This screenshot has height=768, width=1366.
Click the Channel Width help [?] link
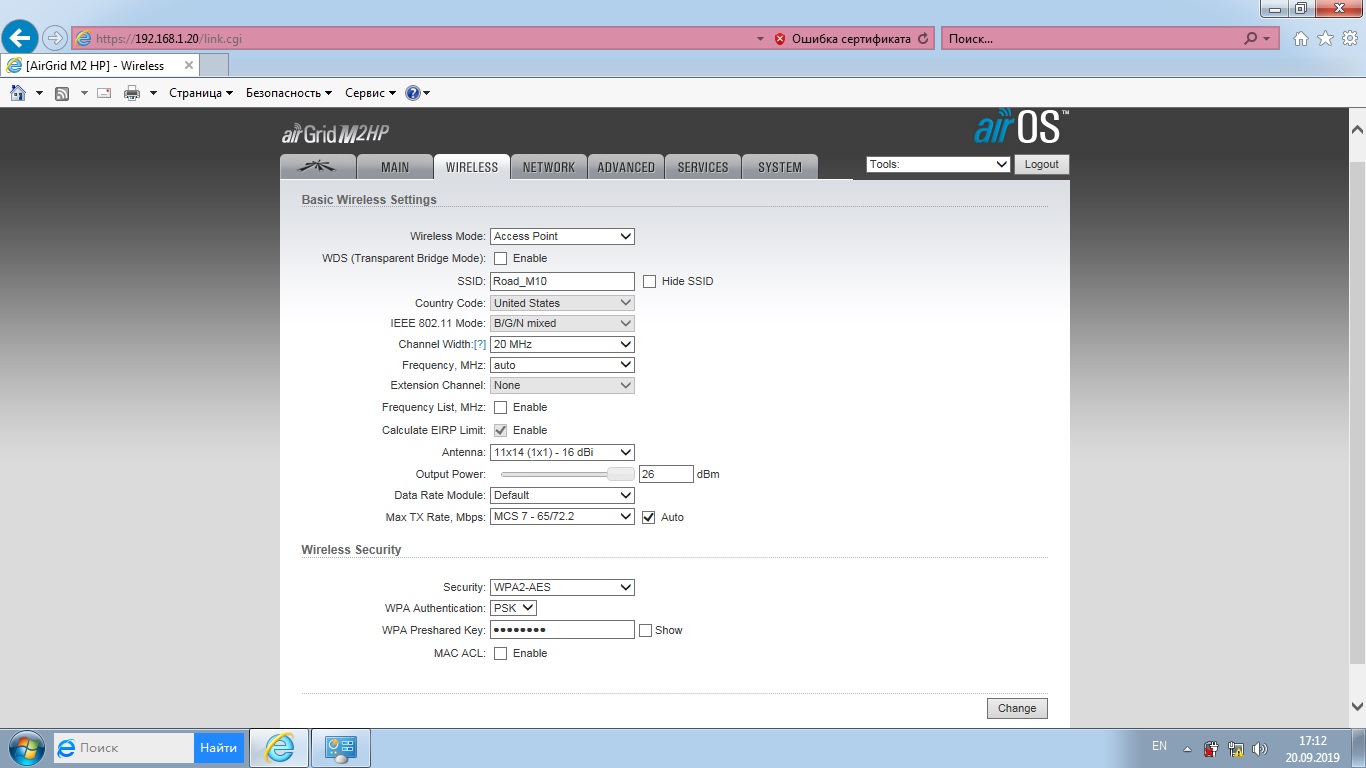click(480, 344)
